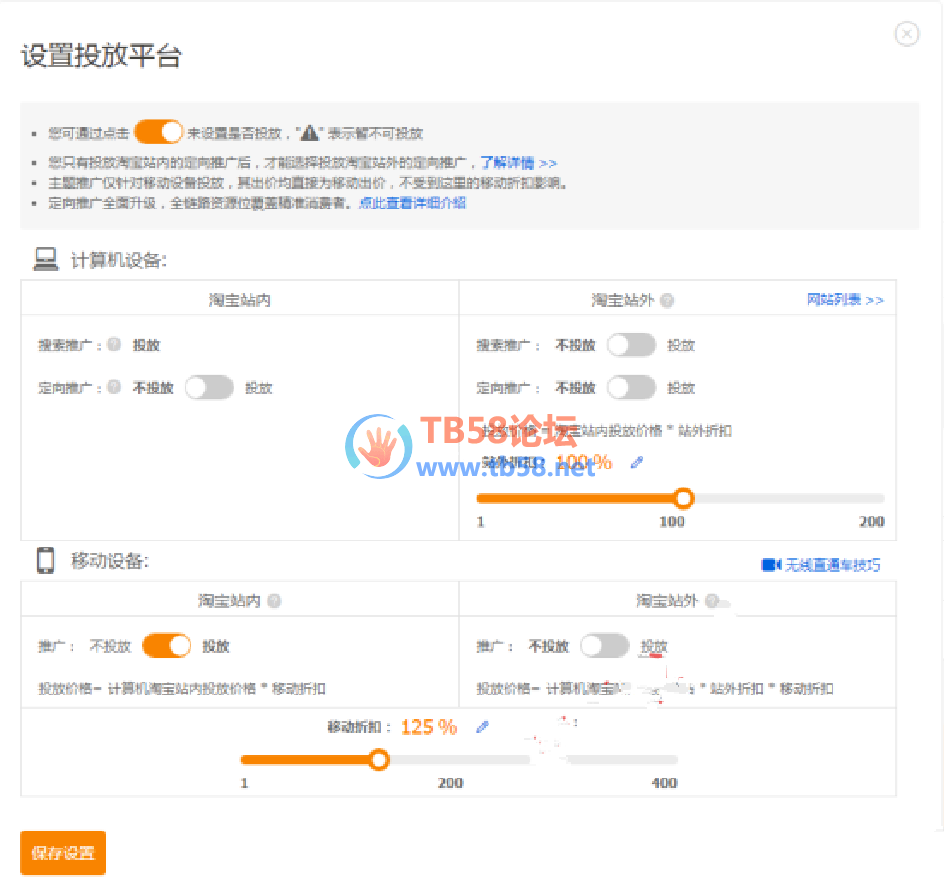Toggle the sample orange switch in tips

pyautogui.click(x=158, y=132)
